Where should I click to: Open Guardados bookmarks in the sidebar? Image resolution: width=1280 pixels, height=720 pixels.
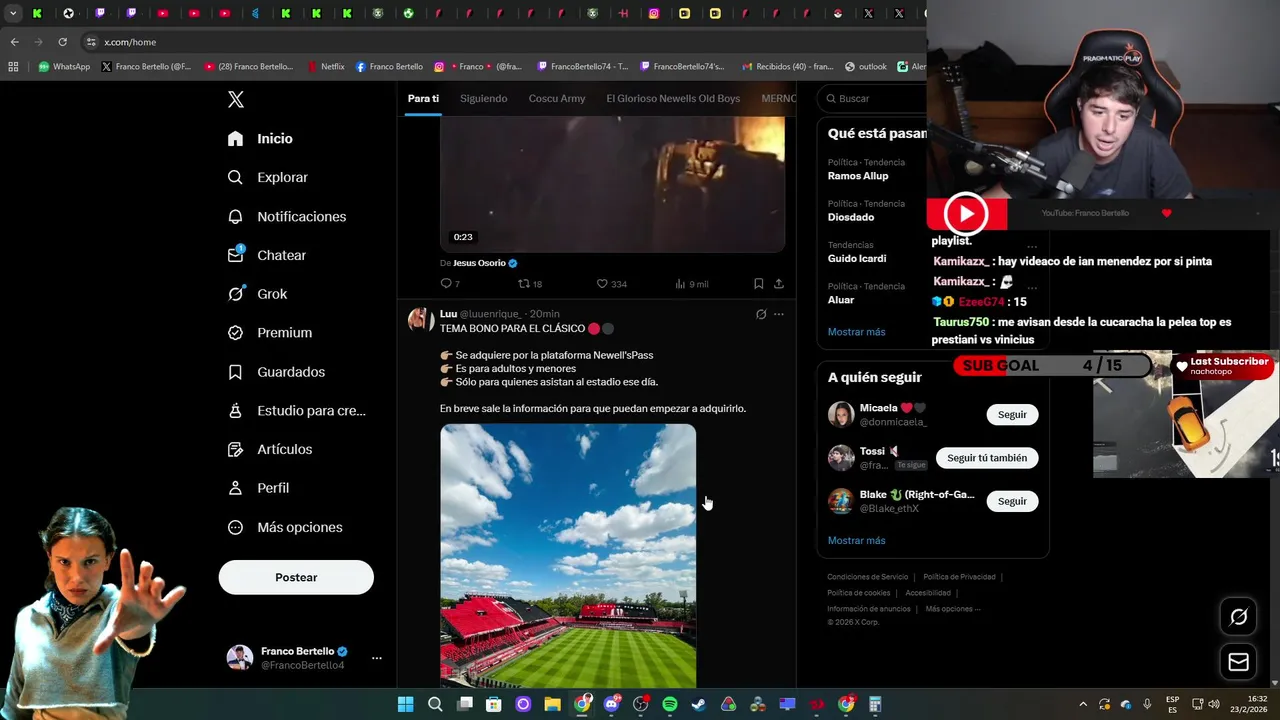pyautogui.click(x=276, y=372)
